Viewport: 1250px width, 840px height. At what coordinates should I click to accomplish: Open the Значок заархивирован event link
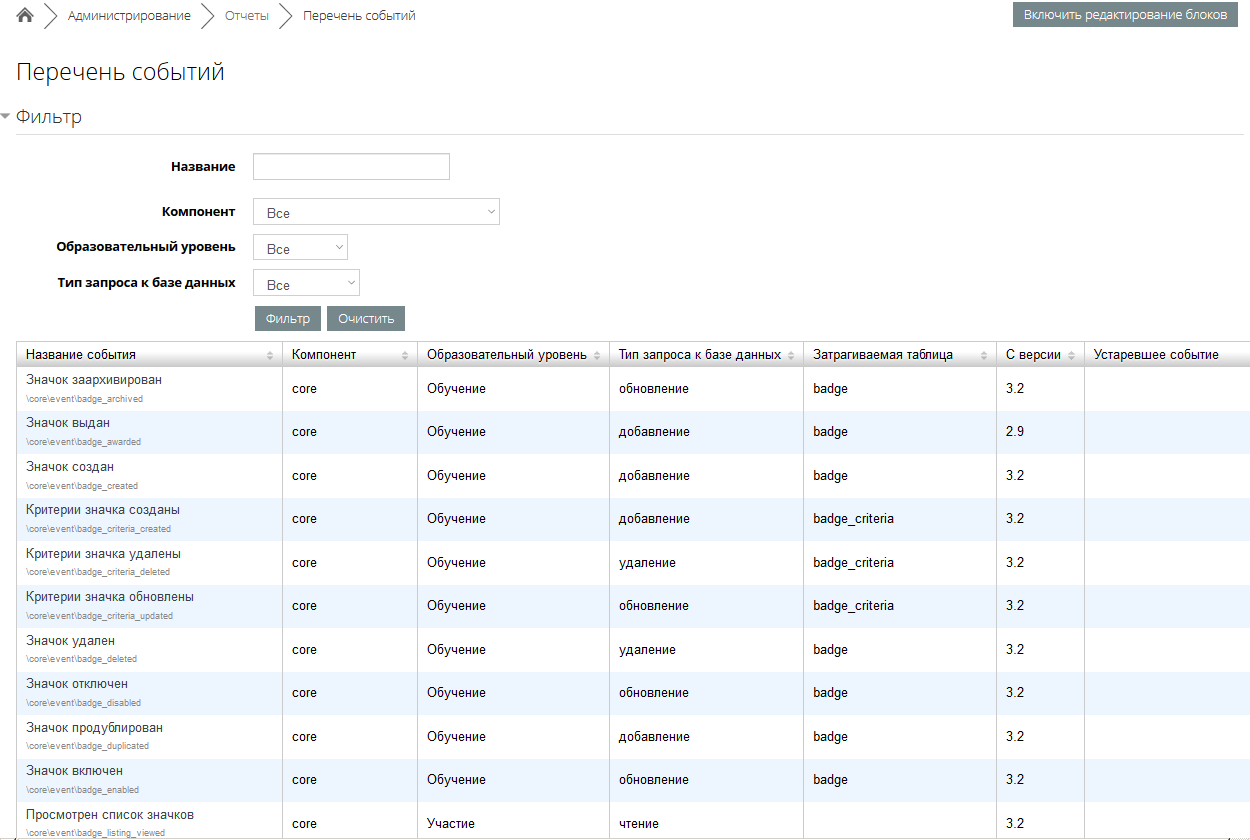click(94, 380)
